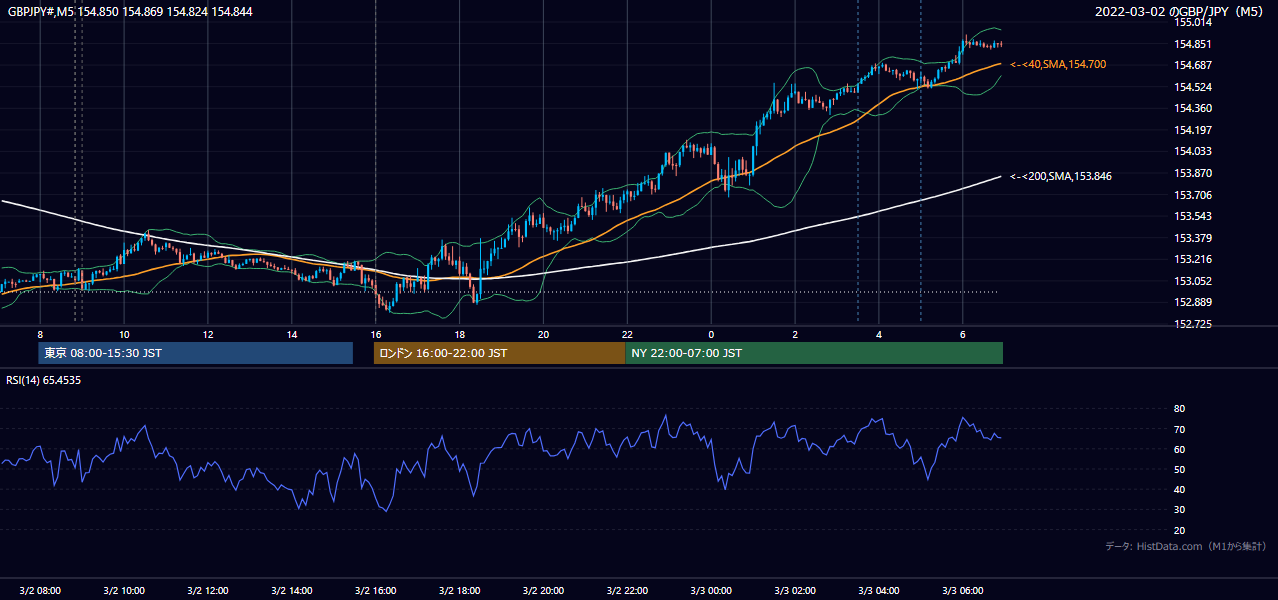Click hour label 22 below the price chart
The width and height of the screenshot is (1278, 600).
pyautogui.click(x=628, y=334)
